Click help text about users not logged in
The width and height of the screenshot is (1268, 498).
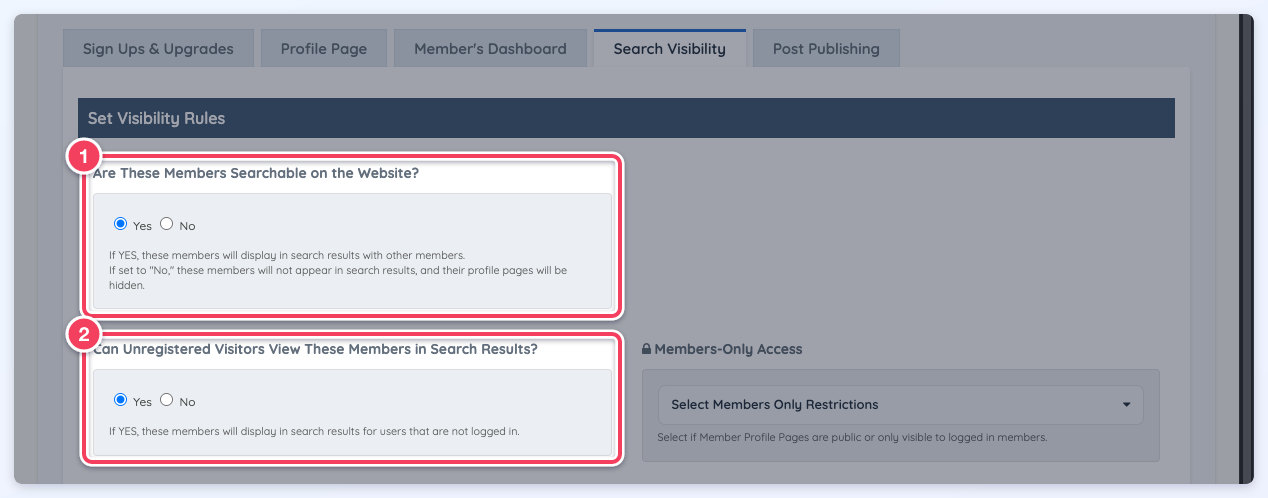tap(314, 432)
